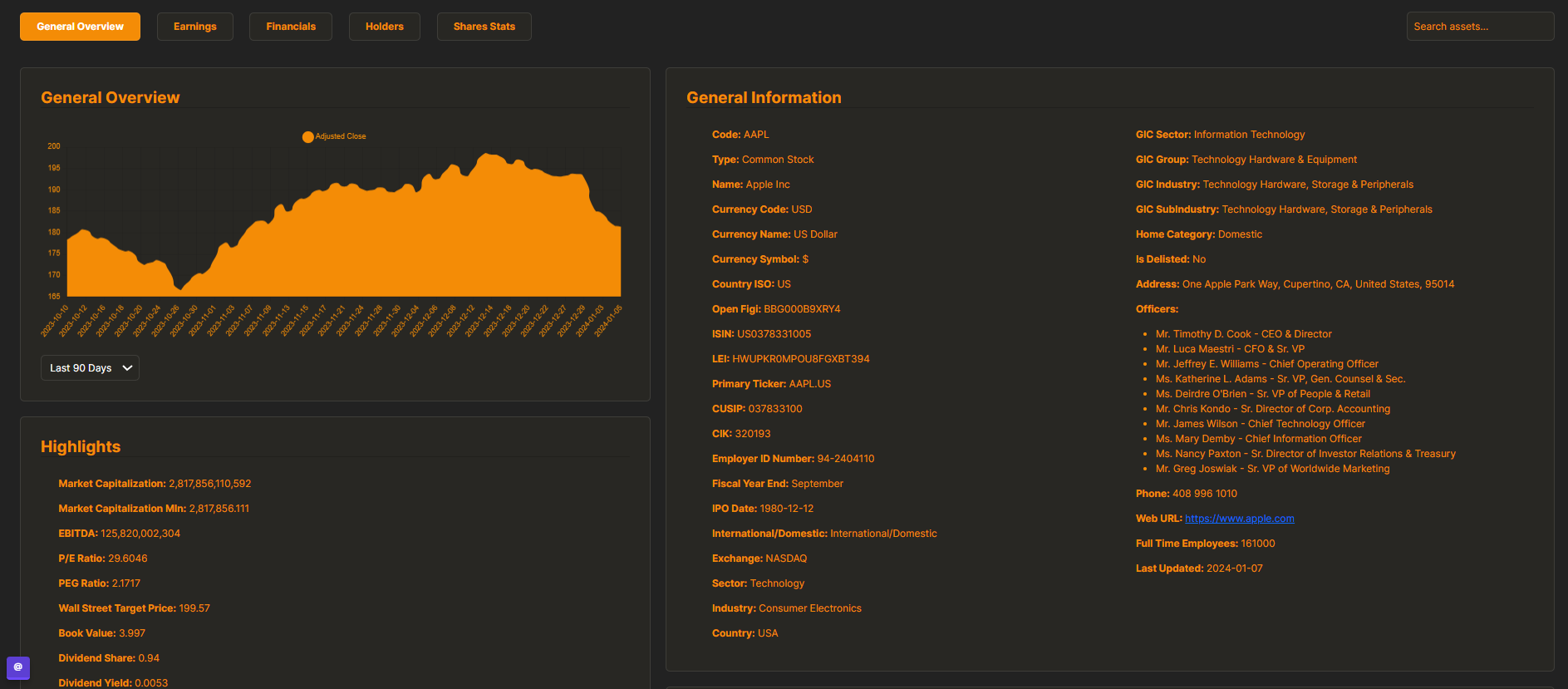This screenshot has width=1568, height=689.
Task: Click officer Mr. James Wilson entry
Action: click(1261, 424)
